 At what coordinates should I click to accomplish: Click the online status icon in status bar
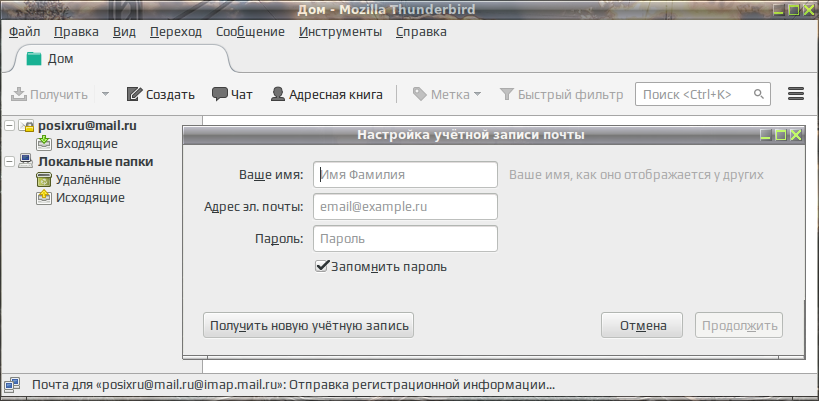click(13, 385)
